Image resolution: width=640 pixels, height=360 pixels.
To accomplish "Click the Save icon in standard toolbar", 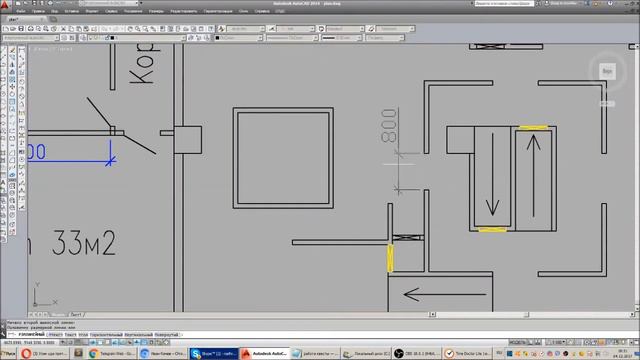I will 21,29.
